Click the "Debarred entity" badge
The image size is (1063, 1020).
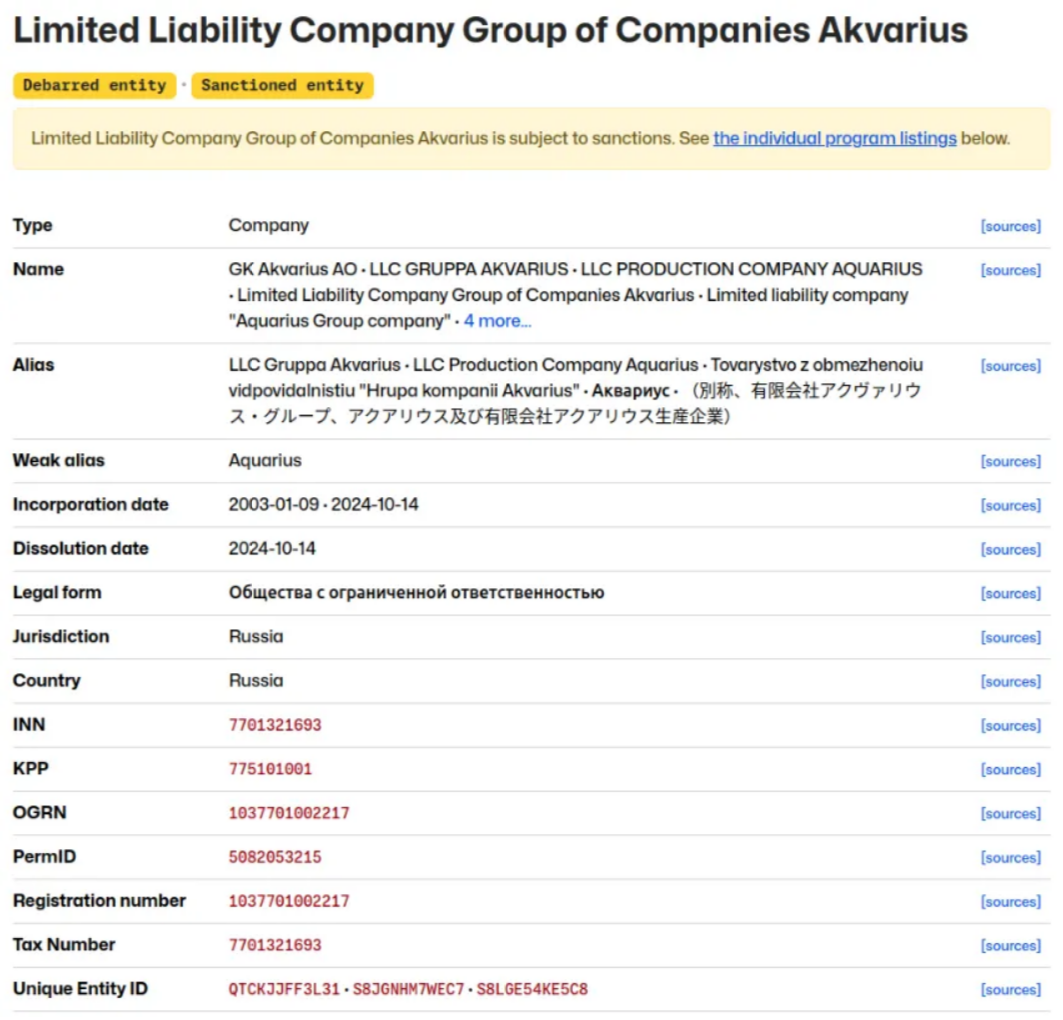[x=95, y=86]
